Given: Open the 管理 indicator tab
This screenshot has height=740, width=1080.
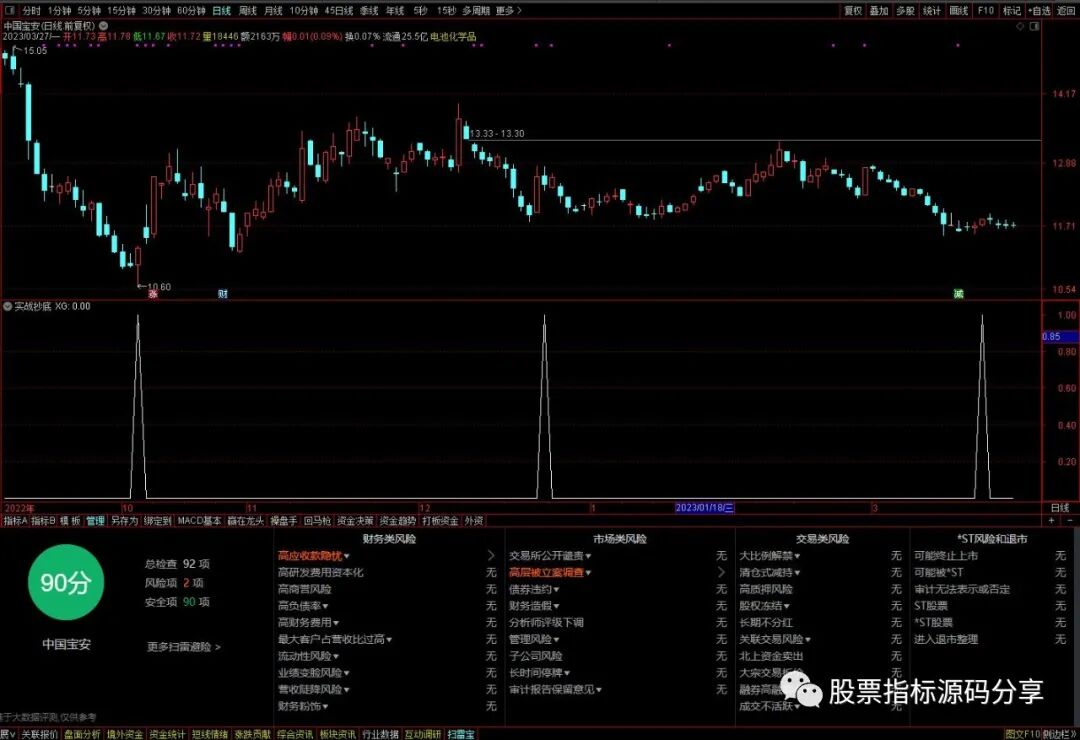Looking at the screenshot, I should (95, 521).
